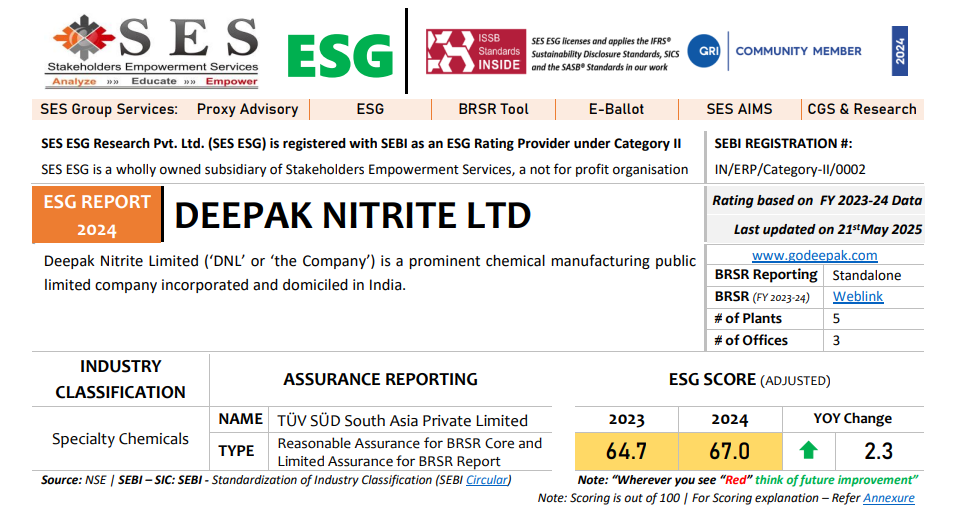Click the "Red think of future improvement" note
The width and height of the screenshot is (961, 510).
pos(748,480)
